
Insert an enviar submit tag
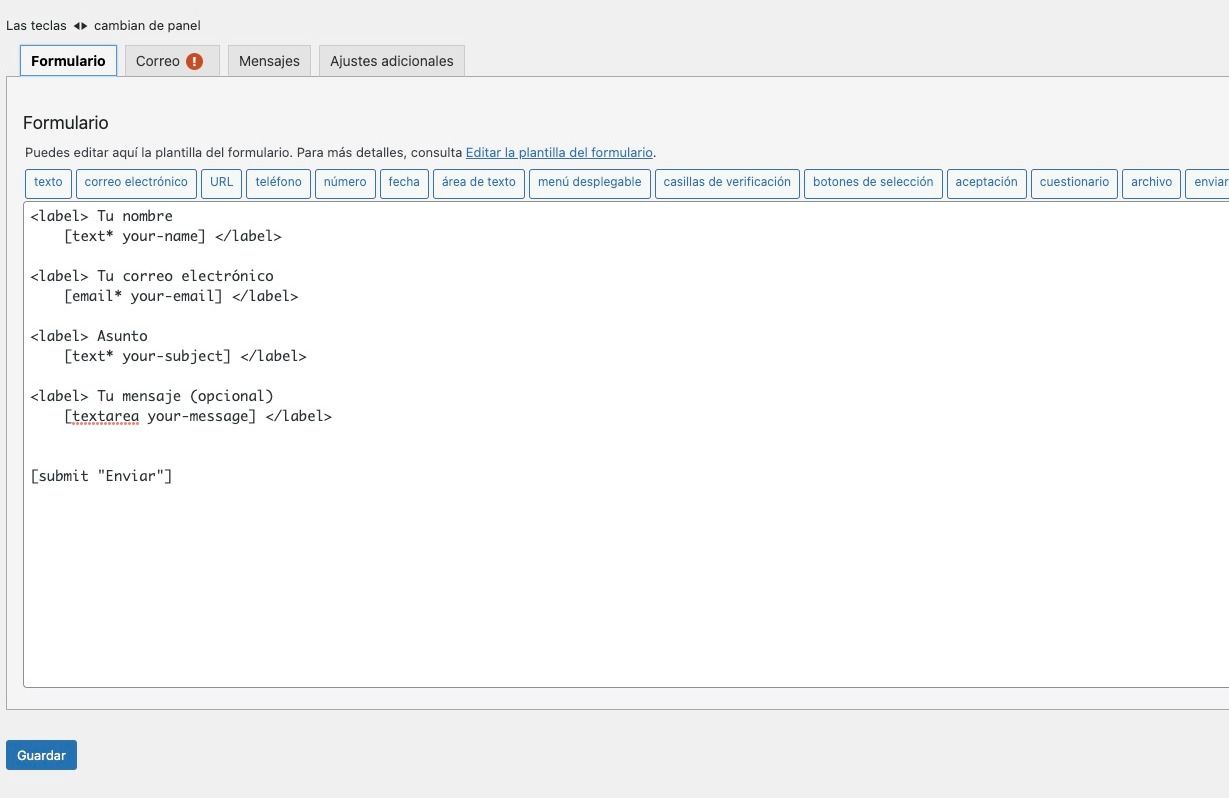[1208, 183]
